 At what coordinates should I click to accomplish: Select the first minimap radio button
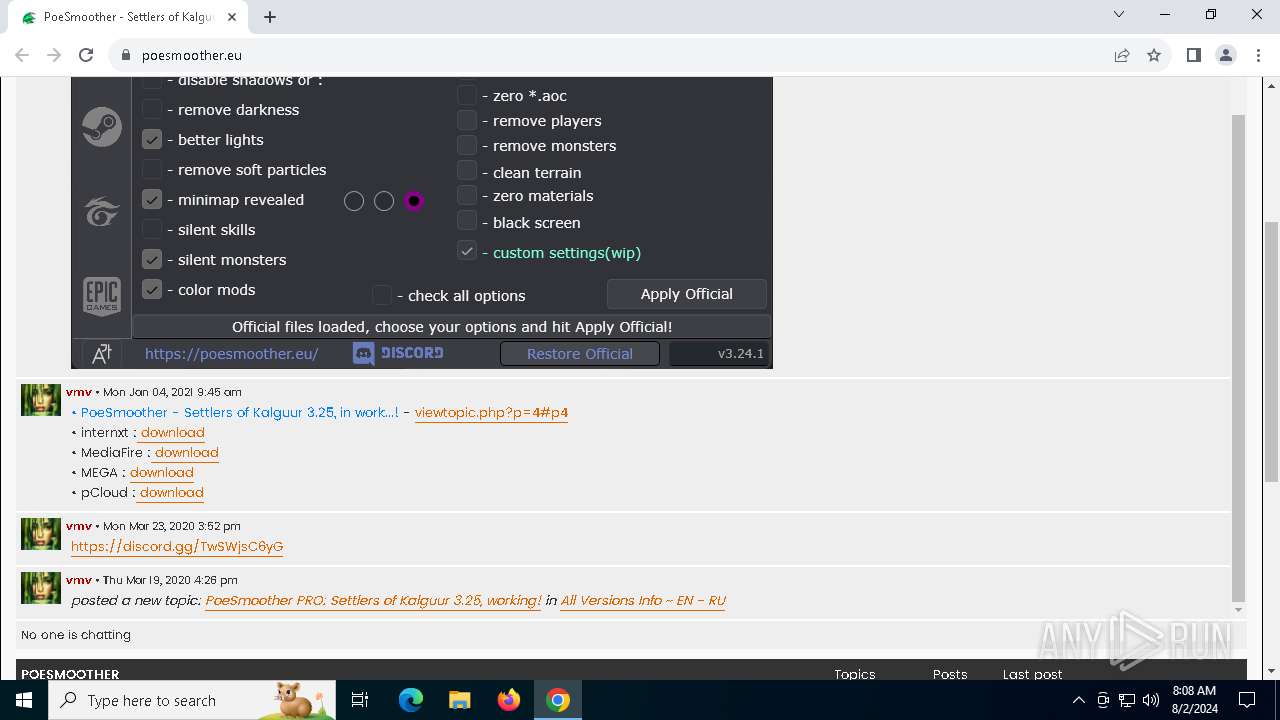354,201
